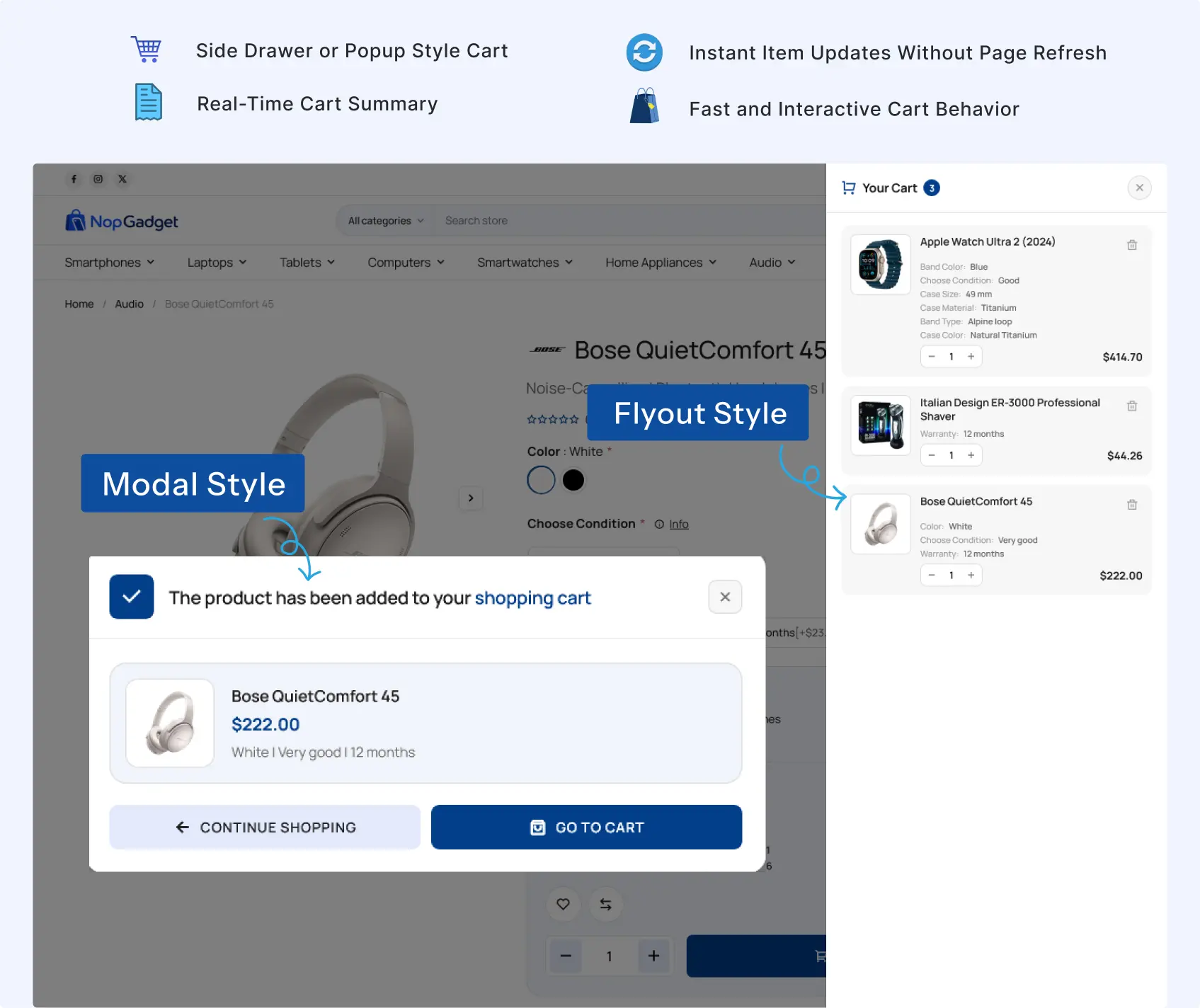Click the product page quantity field
This screenshot has height=1008, width=1200.
pos(609,956)
